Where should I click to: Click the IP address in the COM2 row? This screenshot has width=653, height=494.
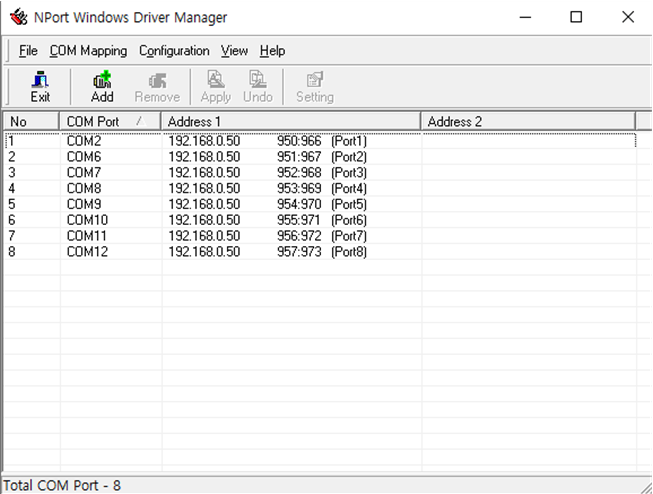coord(204,141)
